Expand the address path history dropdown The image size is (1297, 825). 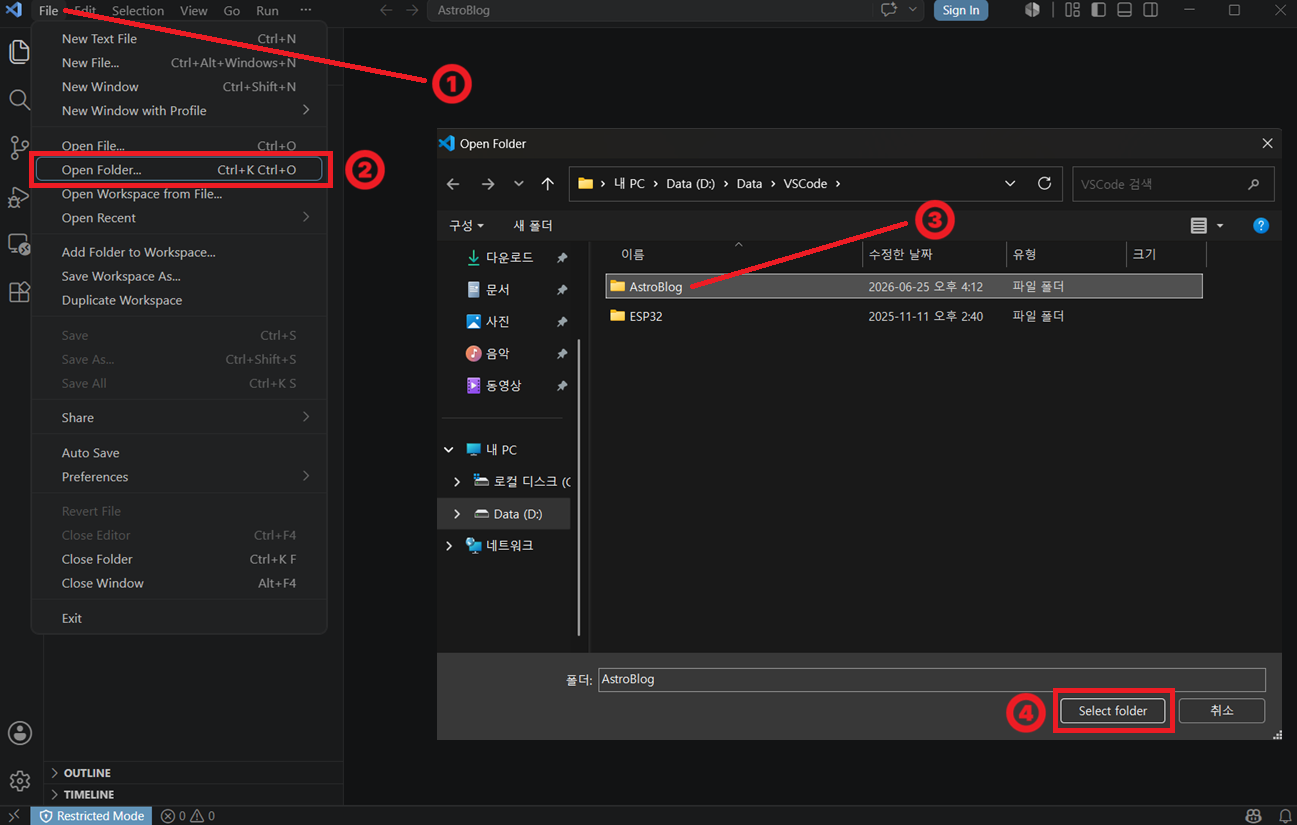tap(1010, 184)
